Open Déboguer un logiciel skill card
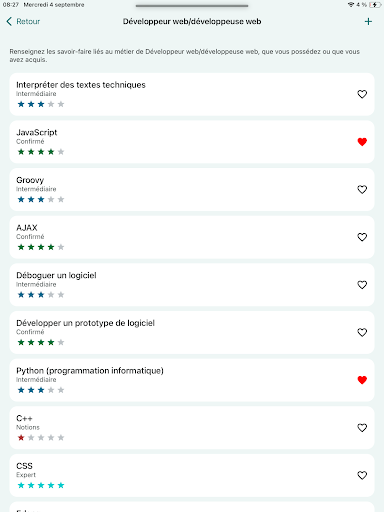Screen dimensions: 384x512 click(x=192, y=285)
